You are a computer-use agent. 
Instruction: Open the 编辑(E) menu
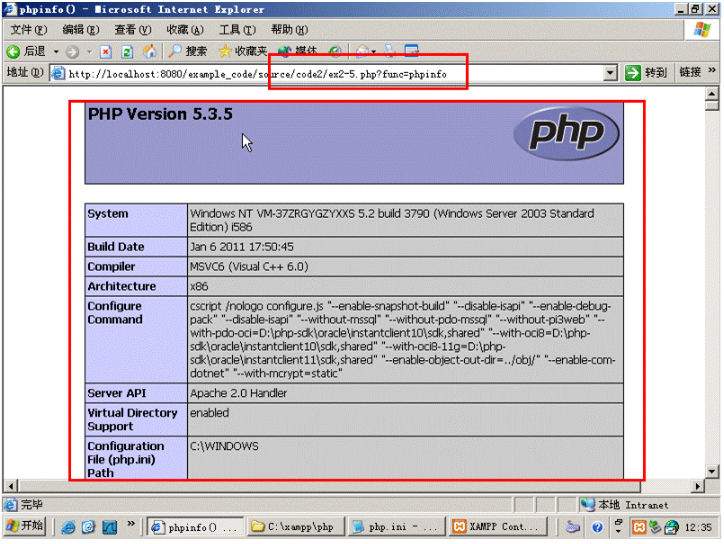(x=81, y=30)
